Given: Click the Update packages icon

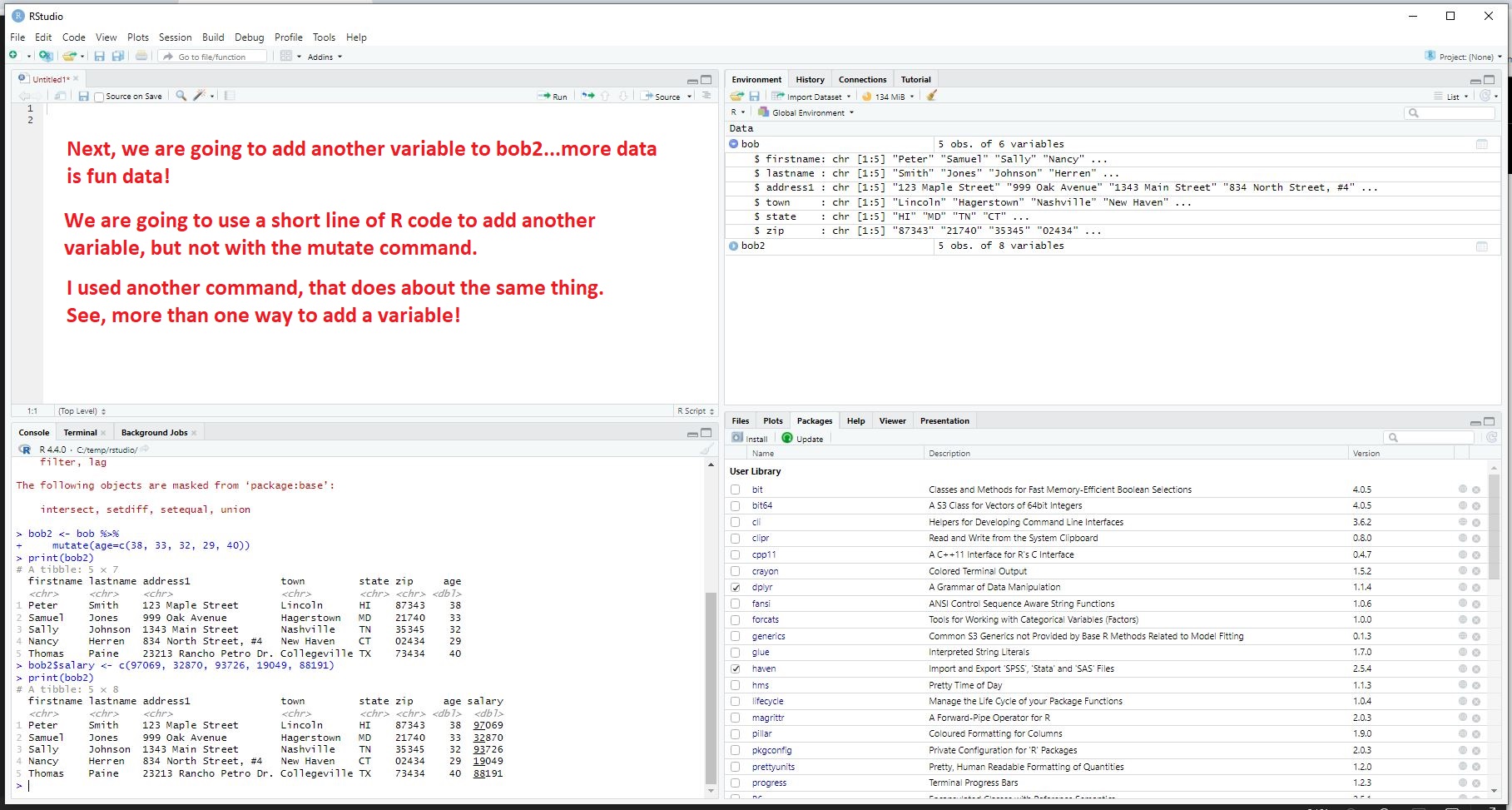Looking at the screenshot, I should (x=787, y=438).
